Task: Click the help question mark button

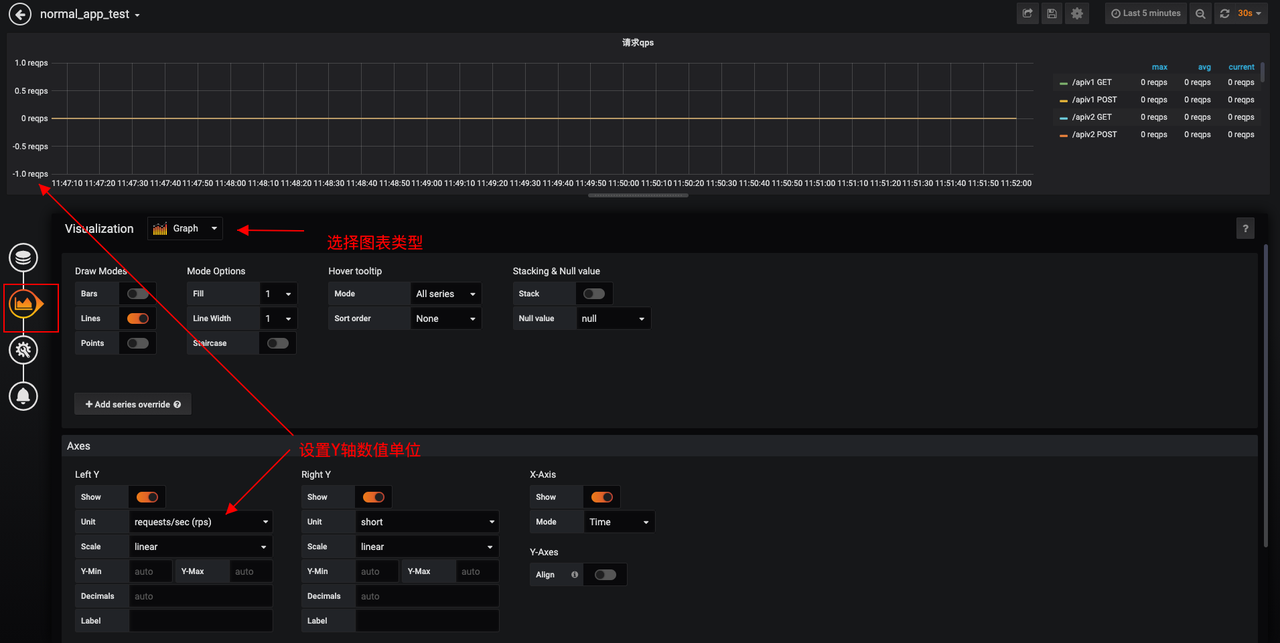Action: coord(1245,229)
